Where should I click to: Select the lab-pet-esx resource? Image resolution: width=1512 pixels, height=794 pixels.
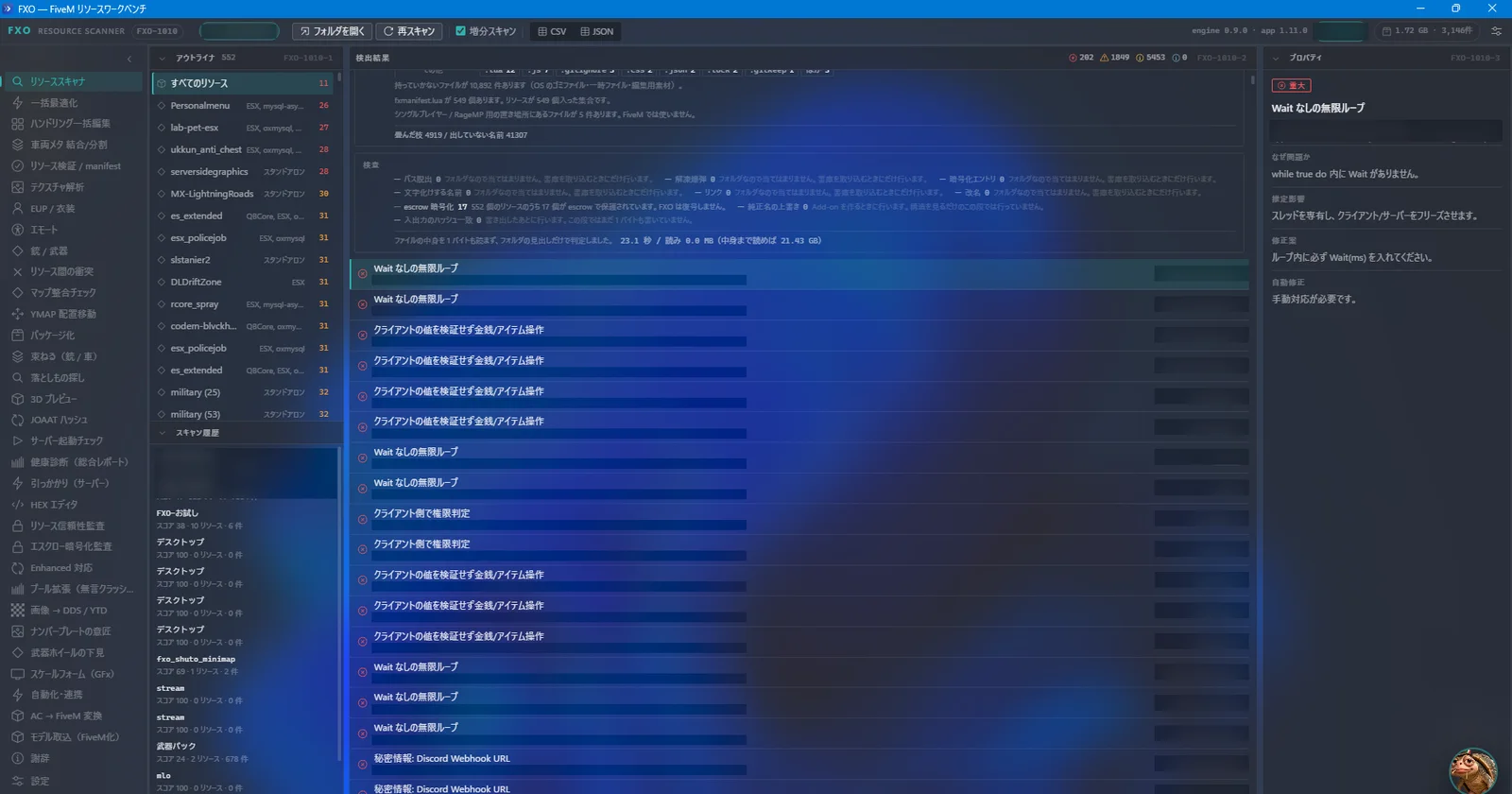[243, 128]
